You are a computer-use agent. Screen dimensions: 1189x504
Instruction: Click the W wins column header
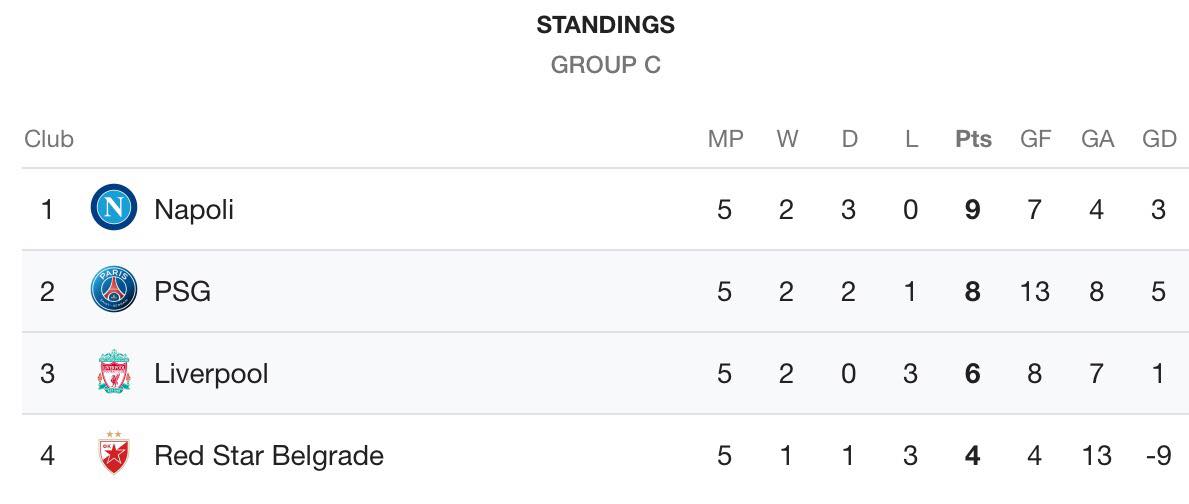point(787,139)
